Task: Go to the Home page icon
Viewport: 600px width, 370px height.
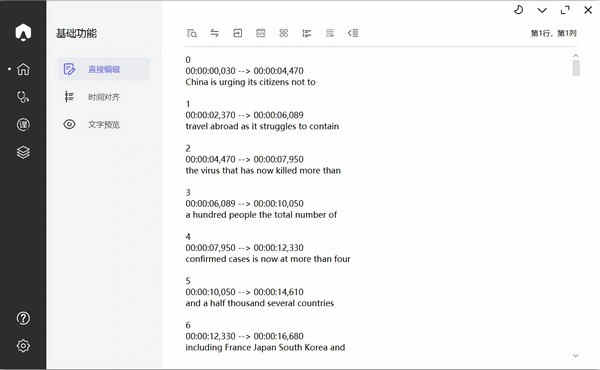Action: pyautogui.click(x=23, y=69)
